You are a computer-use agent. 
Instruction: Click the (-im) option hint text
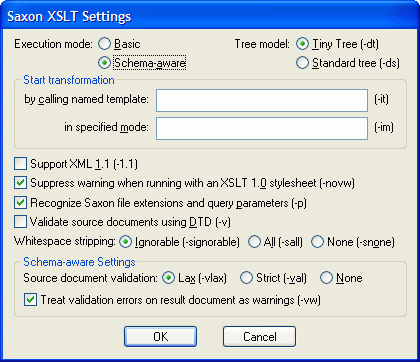tap(384, 127)
